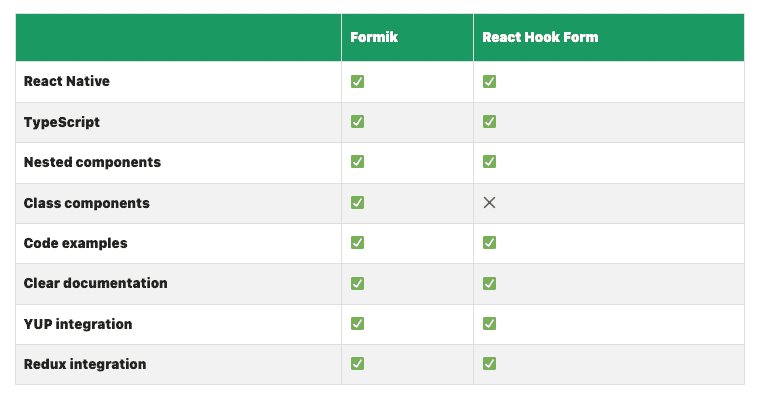The height and width of the screenshot is (399, 762).
Task: Click React Hook Form checkmark for Nested components
Action: tap(489, 161)
